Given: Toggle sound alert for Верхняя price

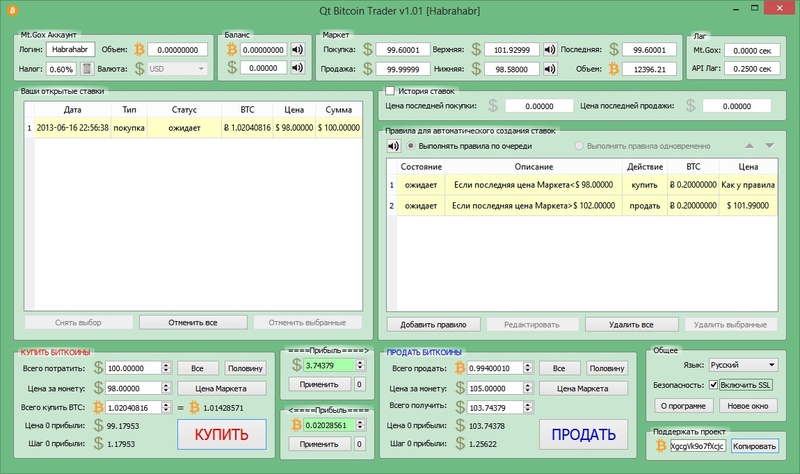Looking at the screenshot, I should (549, 49).
